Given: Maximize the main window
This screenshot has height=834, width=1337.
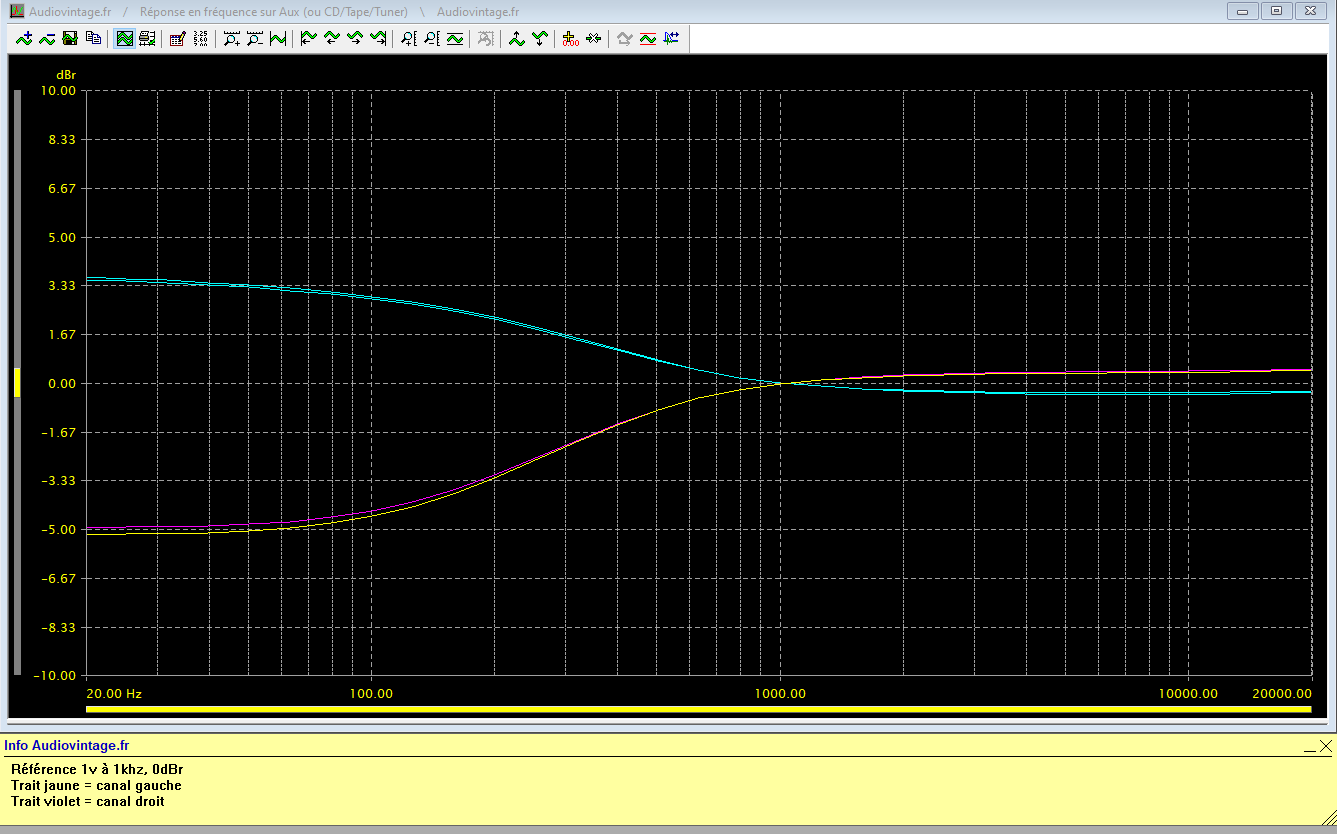Looking at the screenshot, I should pyautogui.click(x=1276, y=11).
